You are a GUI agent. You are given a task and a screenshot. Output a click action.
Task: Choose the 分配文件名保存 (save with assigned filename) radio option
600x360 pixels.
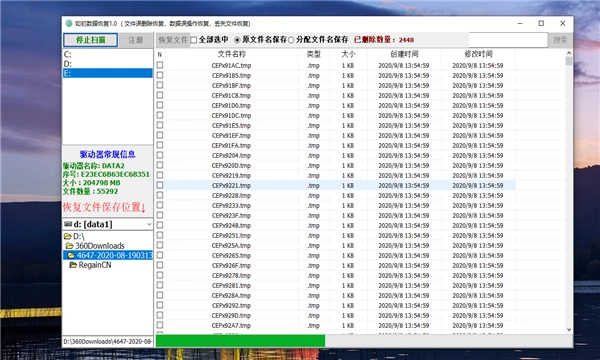[x=291, y=40]
